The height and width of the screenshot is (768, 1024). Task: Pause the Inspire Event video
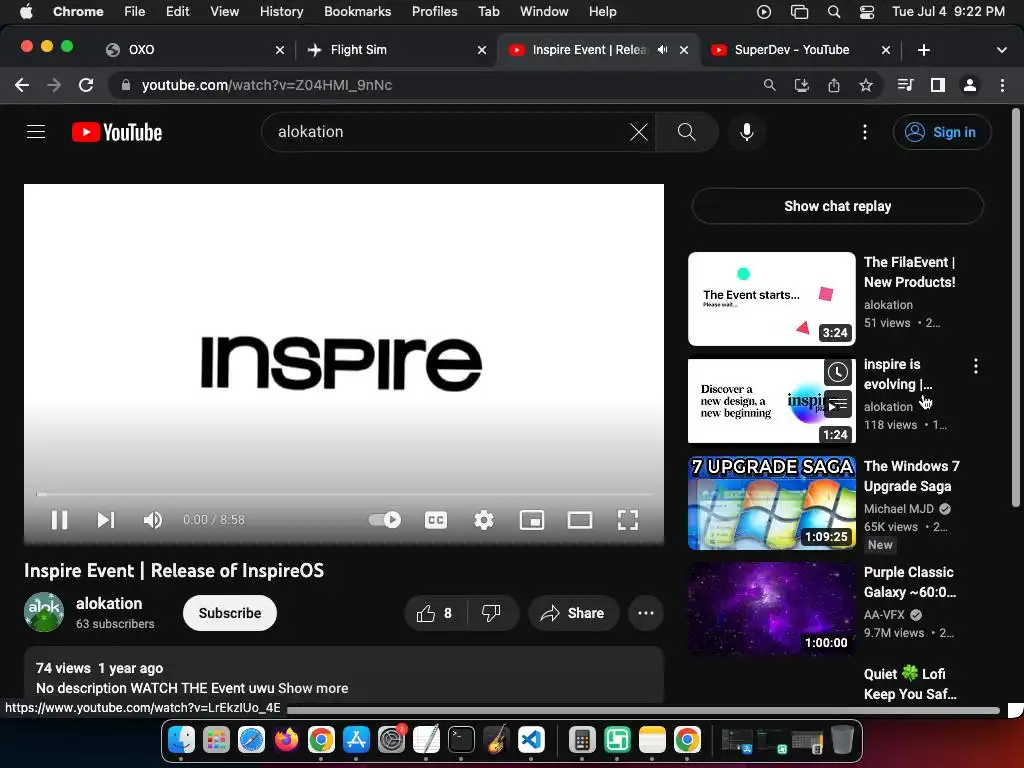pos(59,520)
